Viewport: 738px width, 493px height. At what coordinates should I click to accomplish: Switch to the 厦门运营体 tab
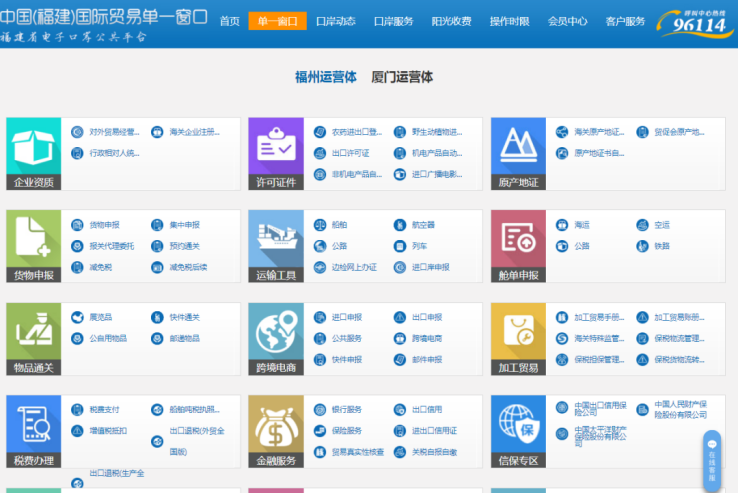coord(402,77)
